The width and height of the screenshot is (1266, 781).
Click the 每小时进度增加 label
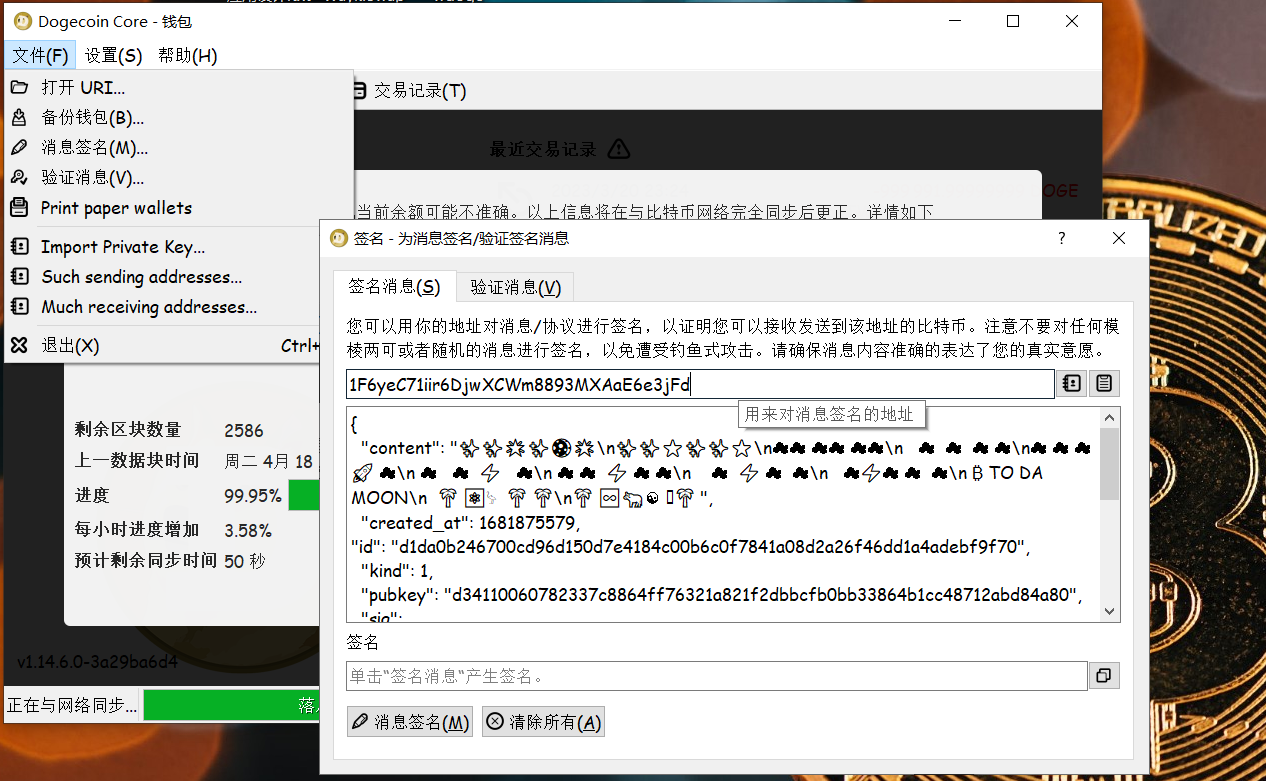[138, 530]
